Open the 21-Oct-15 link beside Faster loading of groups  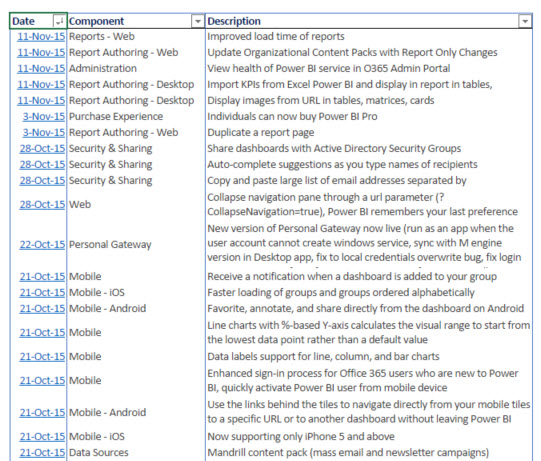(x=42, y=293)
